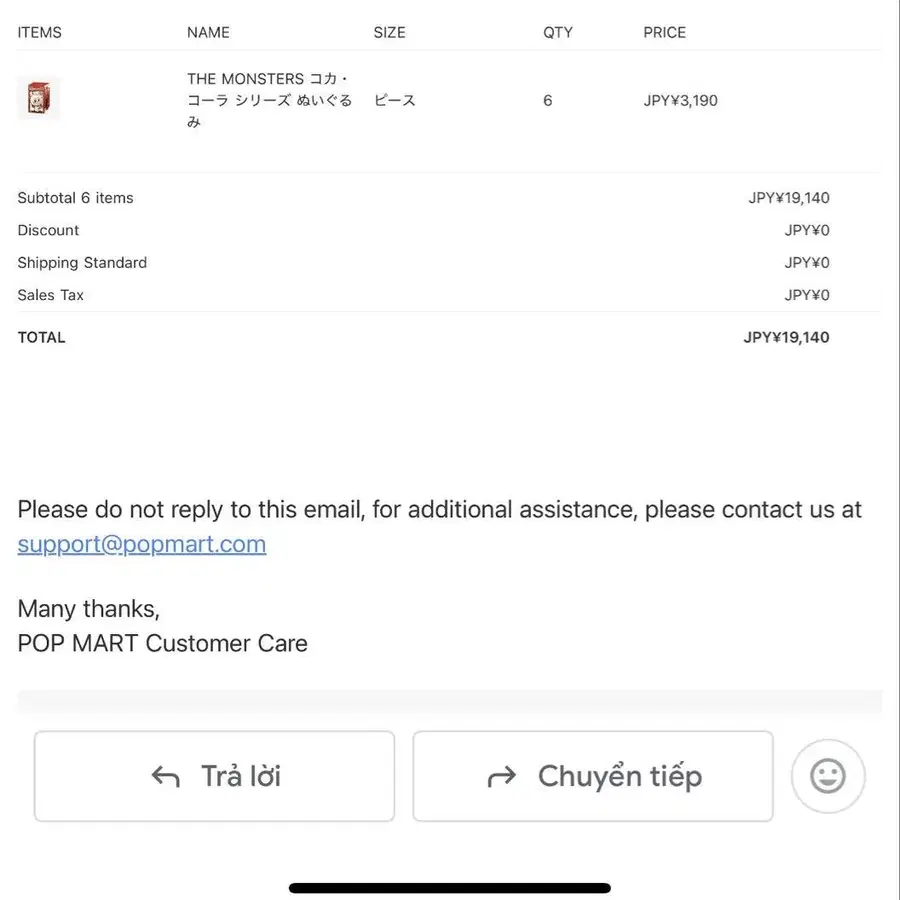
Task: Tap the Trả lời reply button
Action: (x=215, y=776)
